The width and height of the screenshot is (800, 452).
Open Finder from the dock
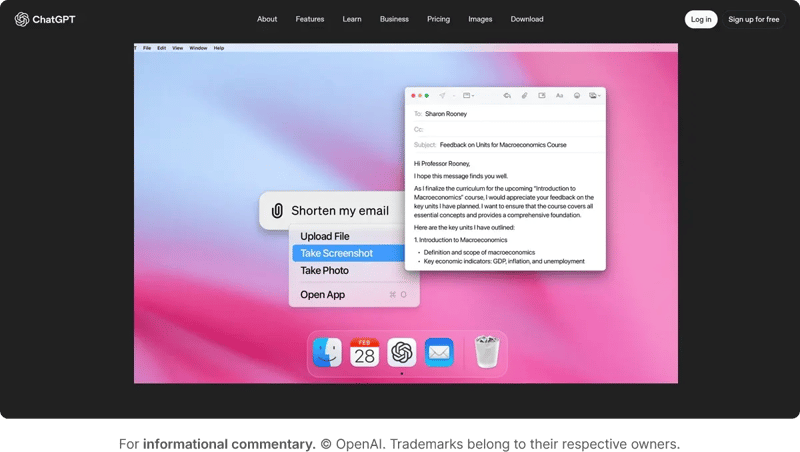(x=327, y=353)
